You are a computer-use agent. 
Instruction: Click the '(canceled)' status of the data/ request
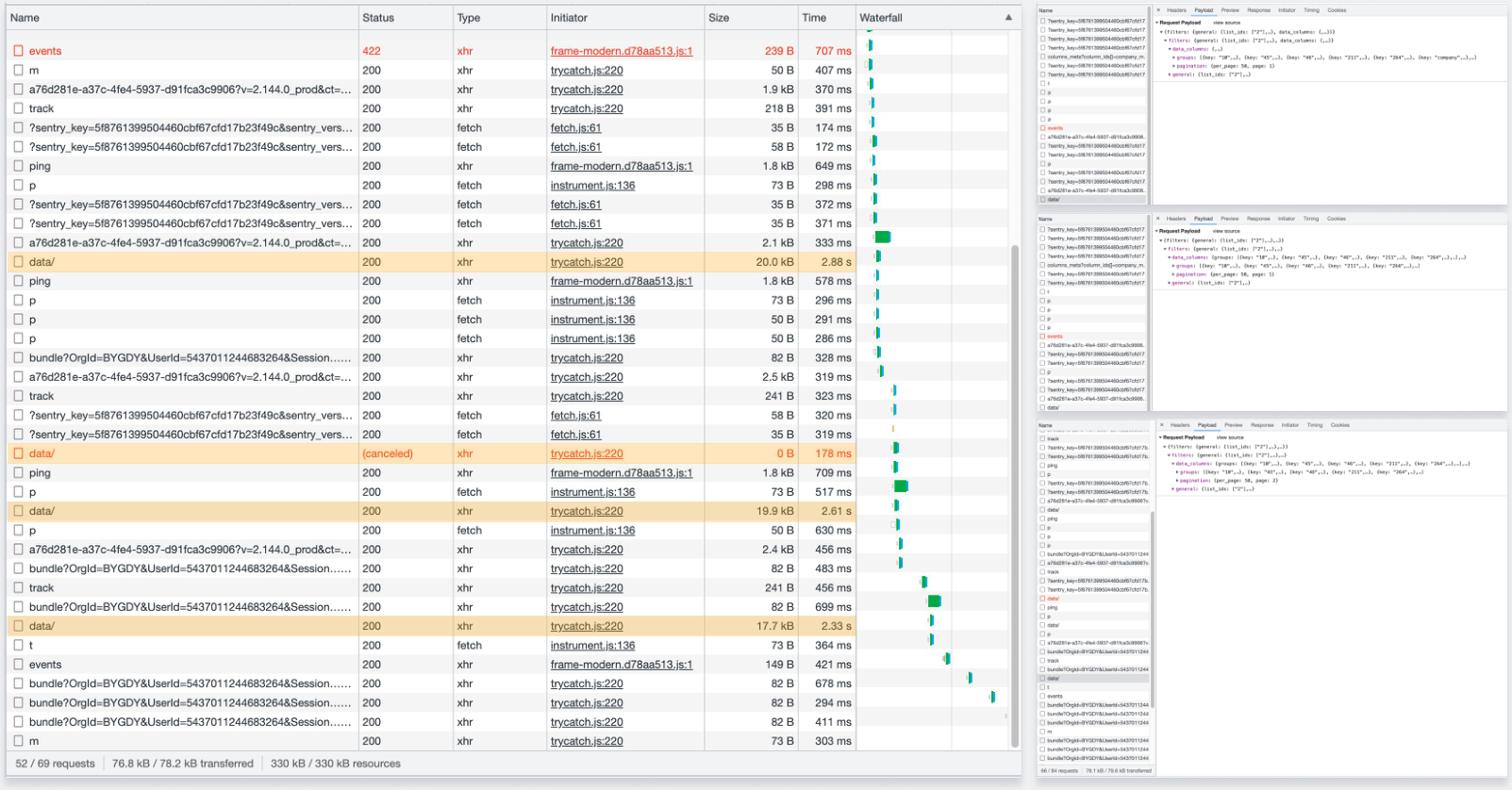(x=388, y=453)
